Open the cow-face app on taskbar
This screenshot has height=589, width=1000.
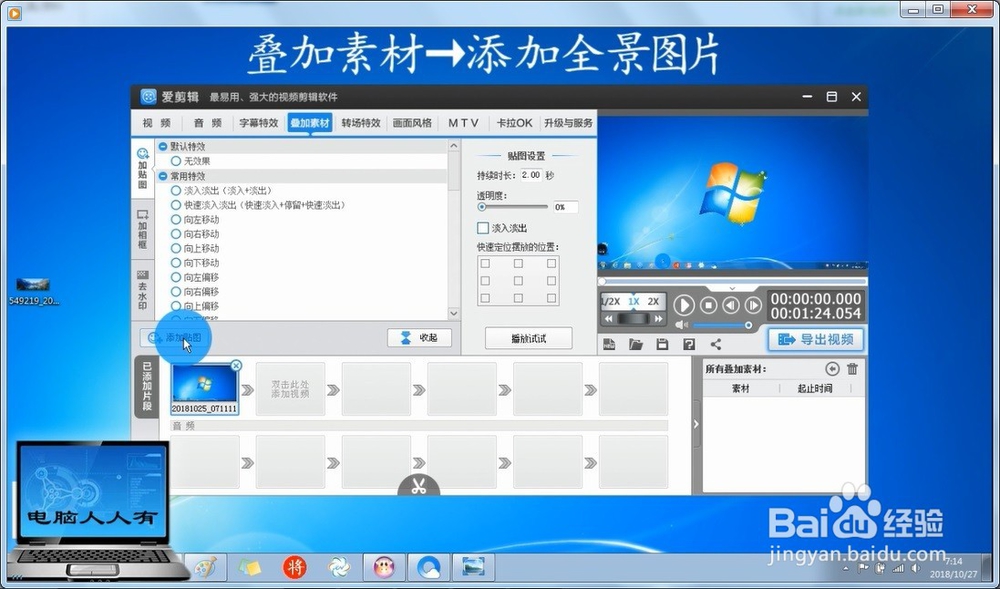click(383, 567)
